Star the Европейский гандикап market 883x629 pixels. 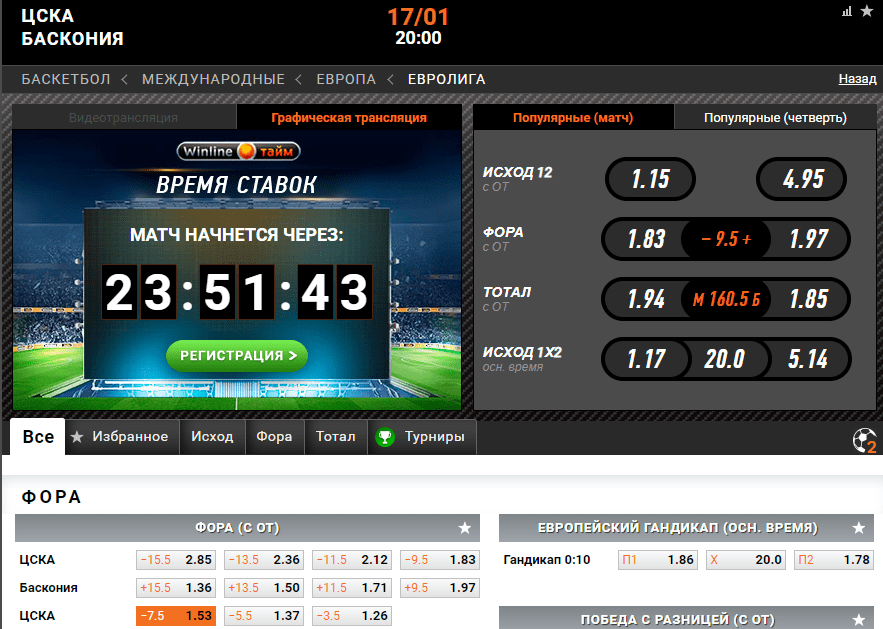(859, 528)
